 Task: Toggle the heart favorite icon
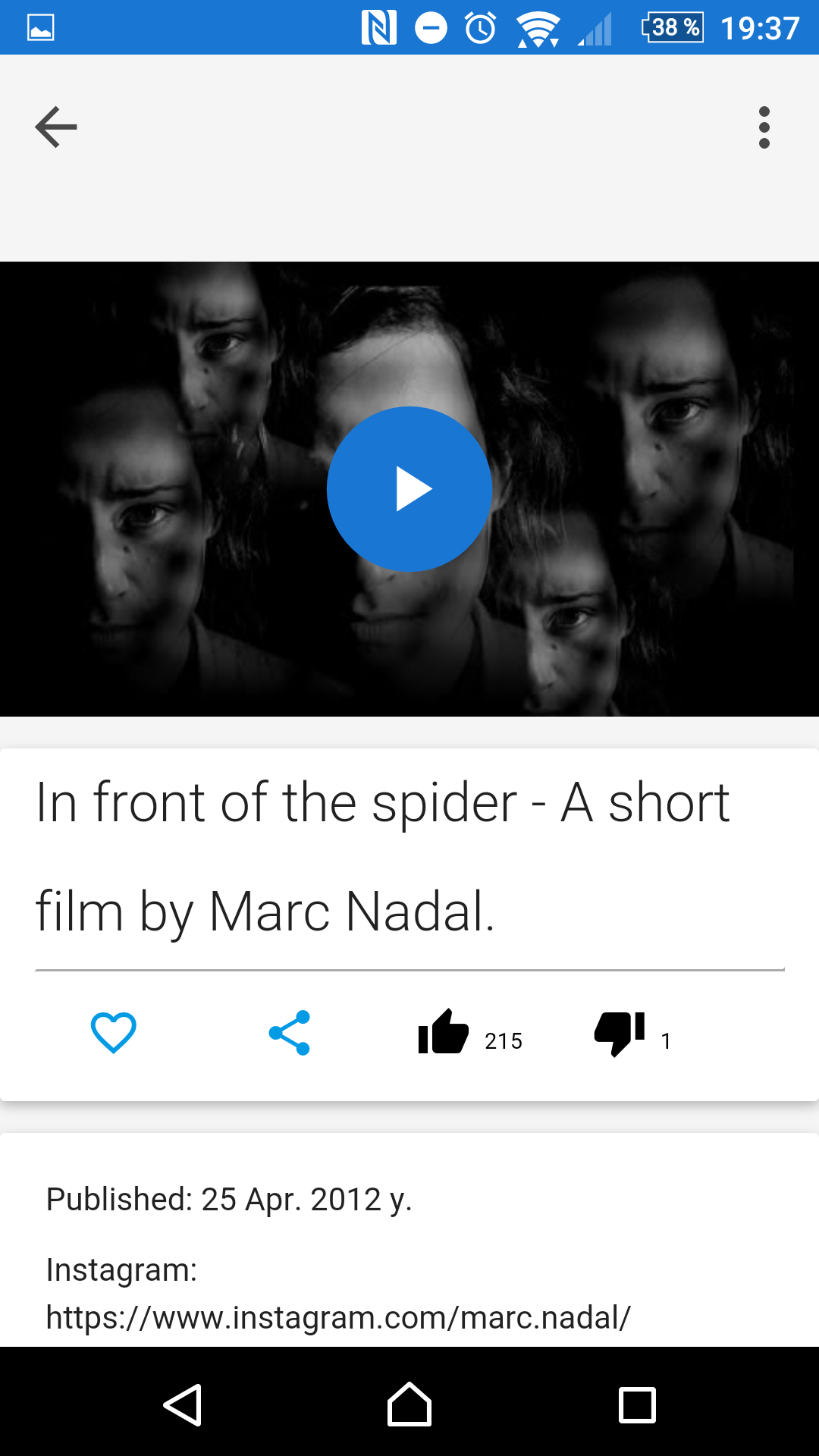click(114, 1033)
